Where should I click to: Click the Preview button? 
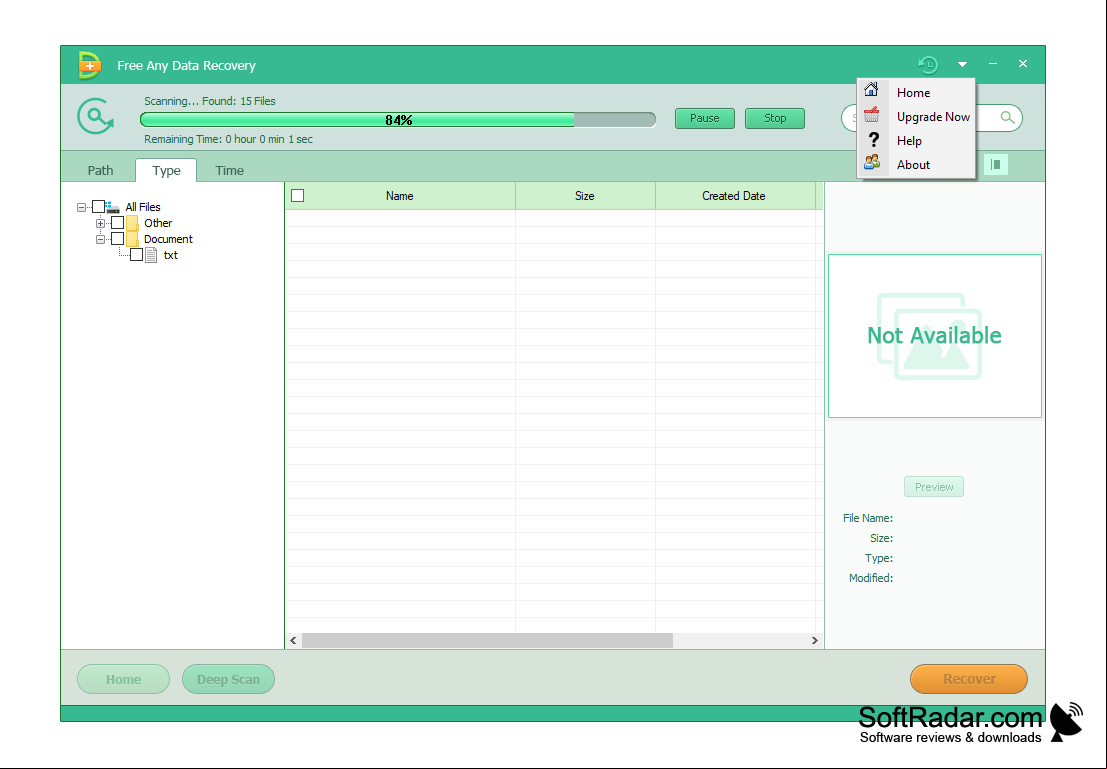click(934, 487)
